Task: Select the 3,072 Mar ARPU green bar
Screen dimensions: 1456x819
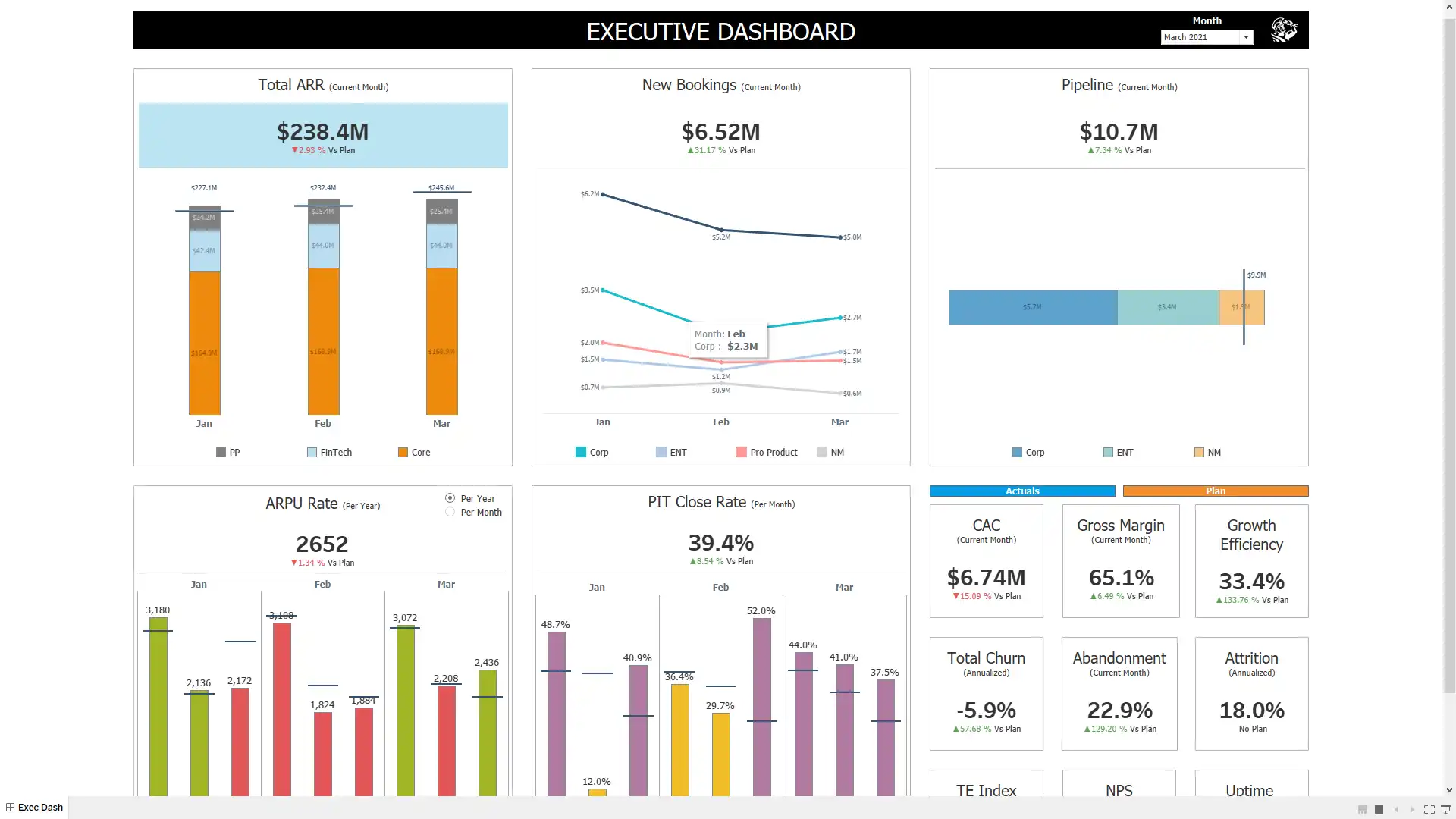Action: pos(406,711)
